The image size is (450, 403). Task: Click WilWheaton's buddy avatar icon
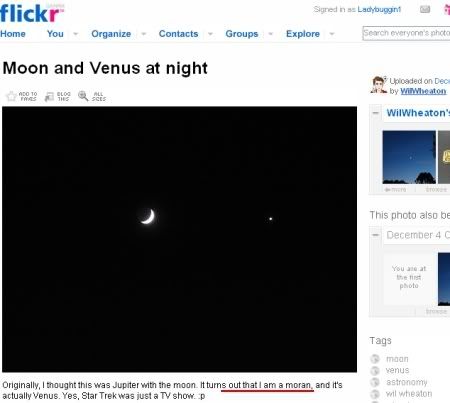[x=379, y=85]
